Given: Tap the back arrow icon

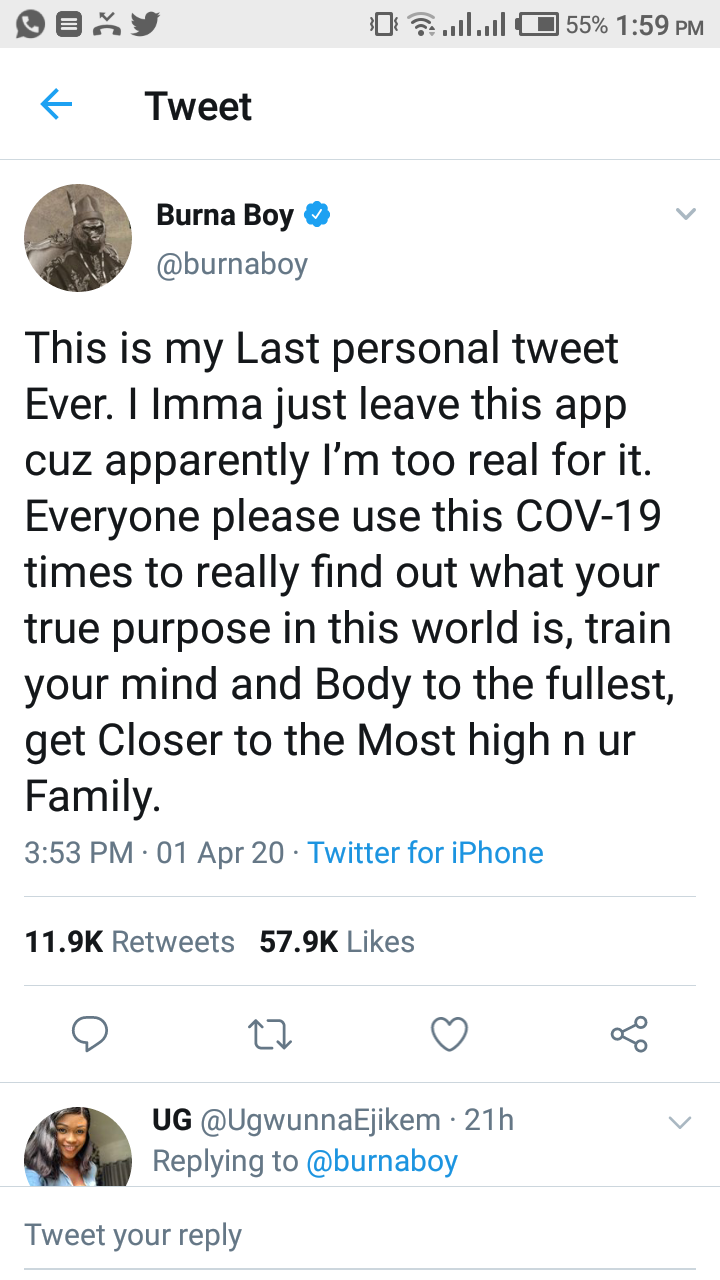Looking at the screenshot, I should [x=56, y=105].
